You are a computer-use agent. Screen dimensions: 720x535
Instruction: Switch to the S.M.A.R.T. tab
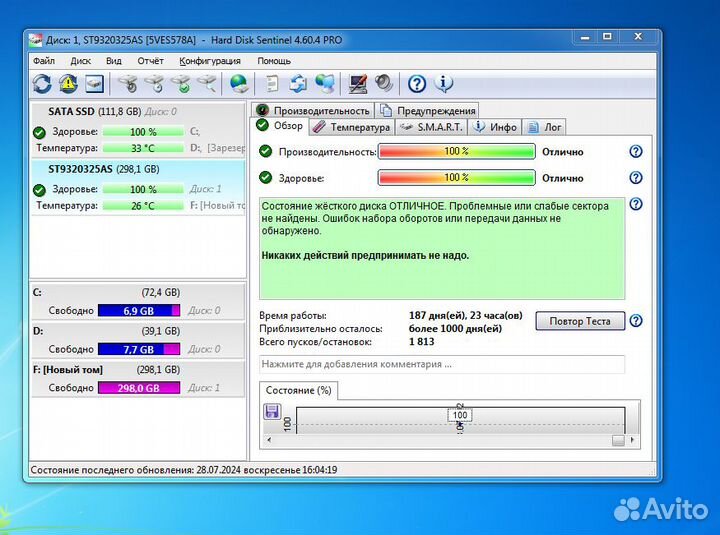click(431, 127)
